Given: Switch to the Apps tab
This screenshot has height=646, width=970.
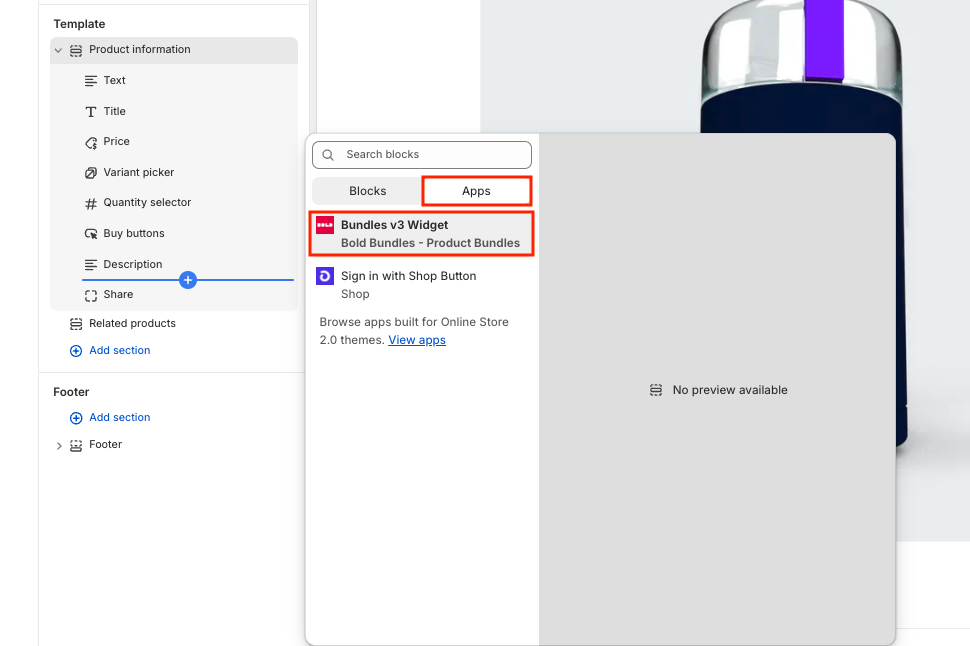Looking at the screenshot, I should 476,191.
